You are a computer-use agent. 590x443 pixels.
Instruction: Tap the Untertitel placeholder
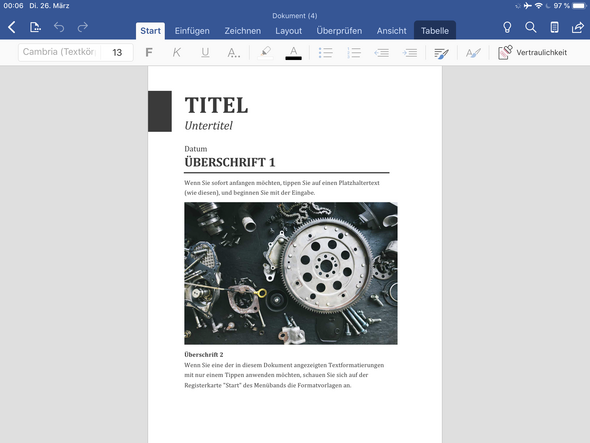[x=208, y=126]
